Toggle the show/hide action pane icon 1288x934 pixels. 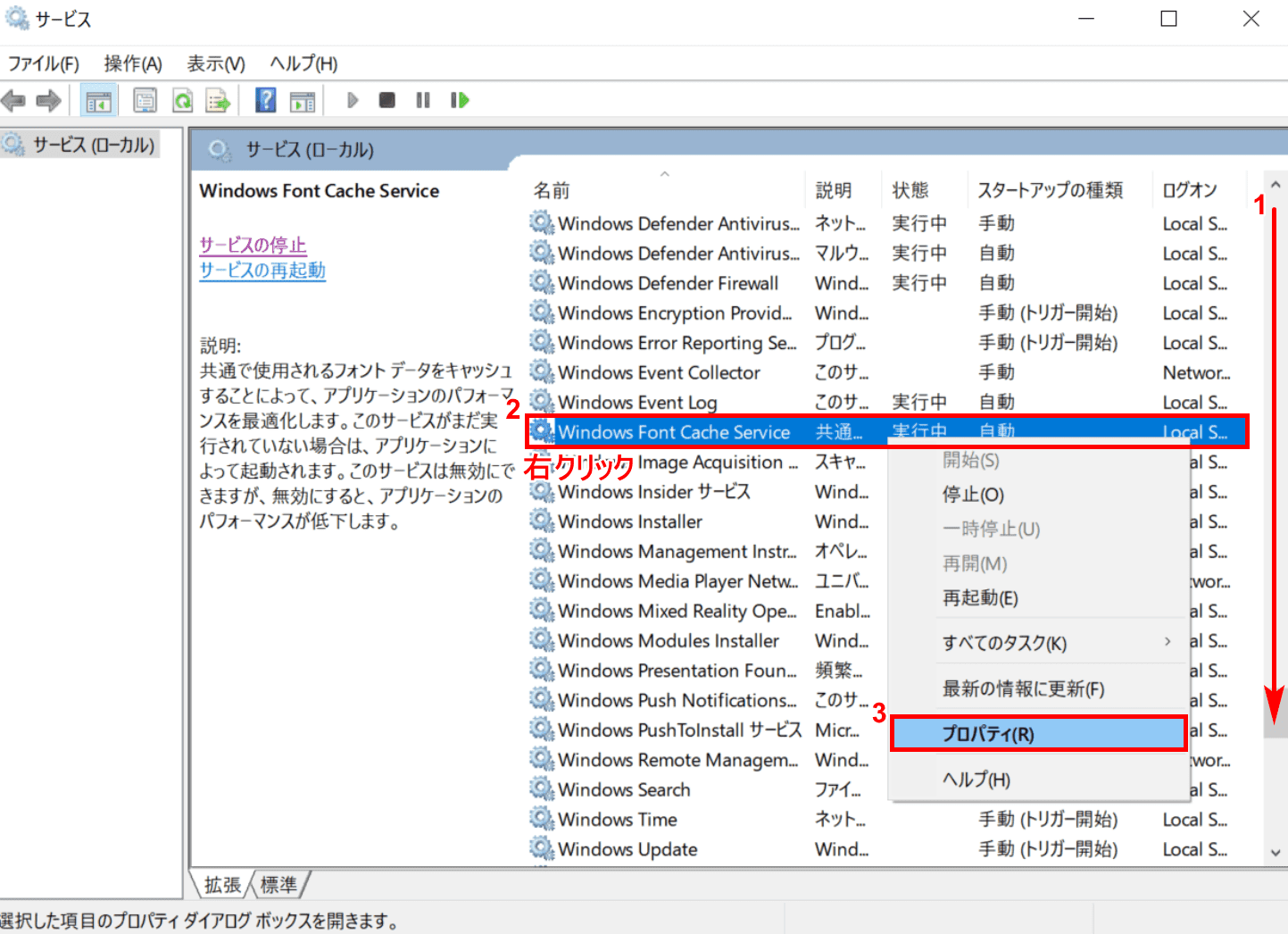pos(303,100)
